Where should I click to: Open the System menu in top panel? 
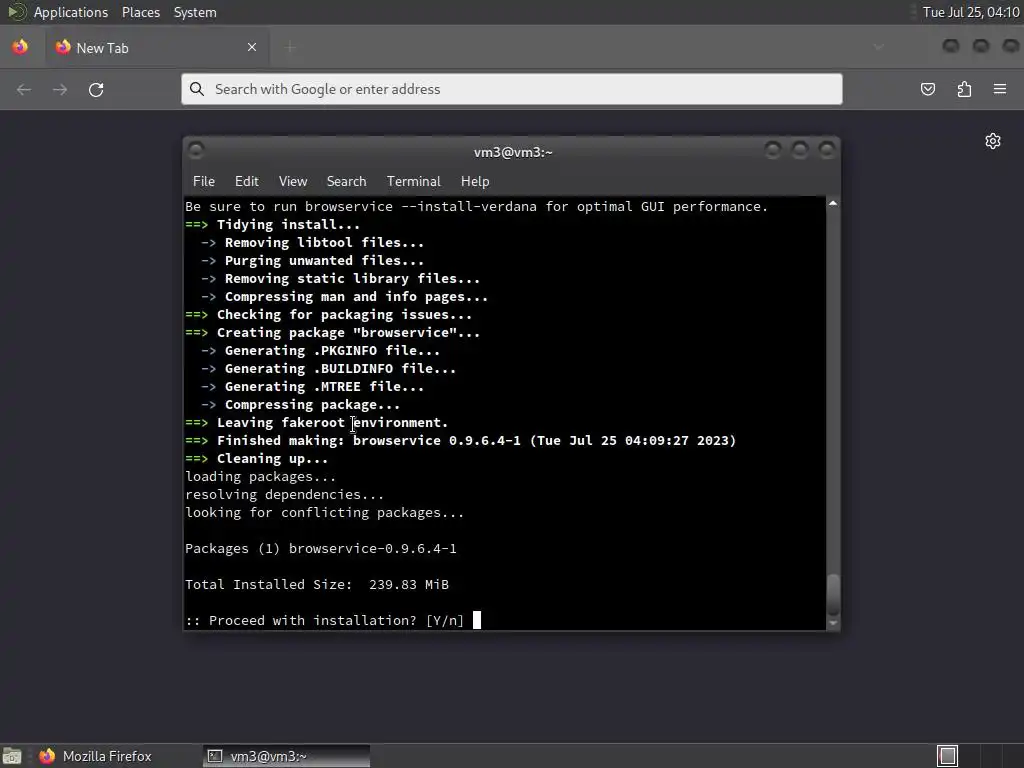195,12
